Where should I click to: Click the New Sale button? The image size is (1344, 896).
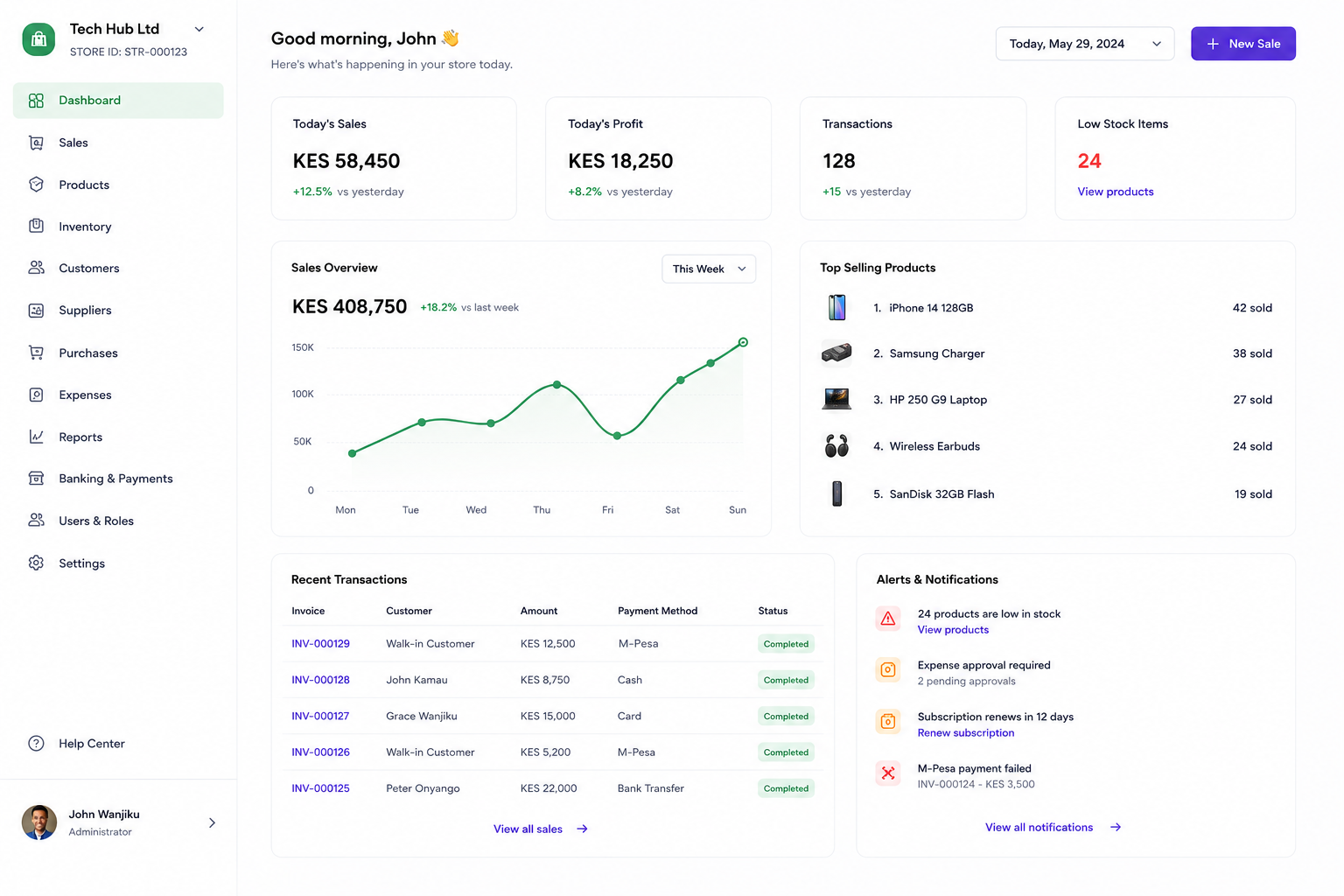1242,44
